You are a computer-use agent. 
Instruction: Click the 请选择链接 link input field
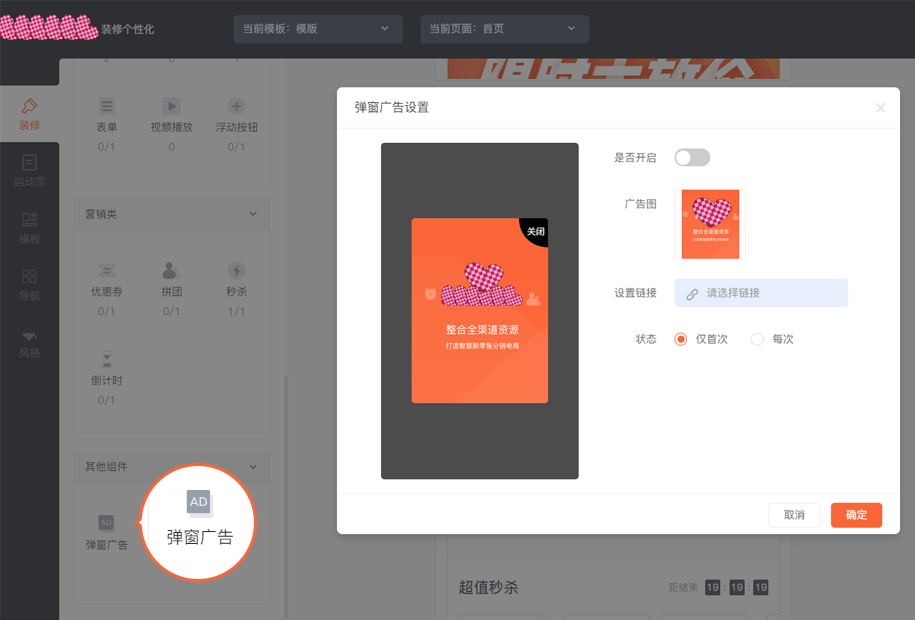point(761,293)
